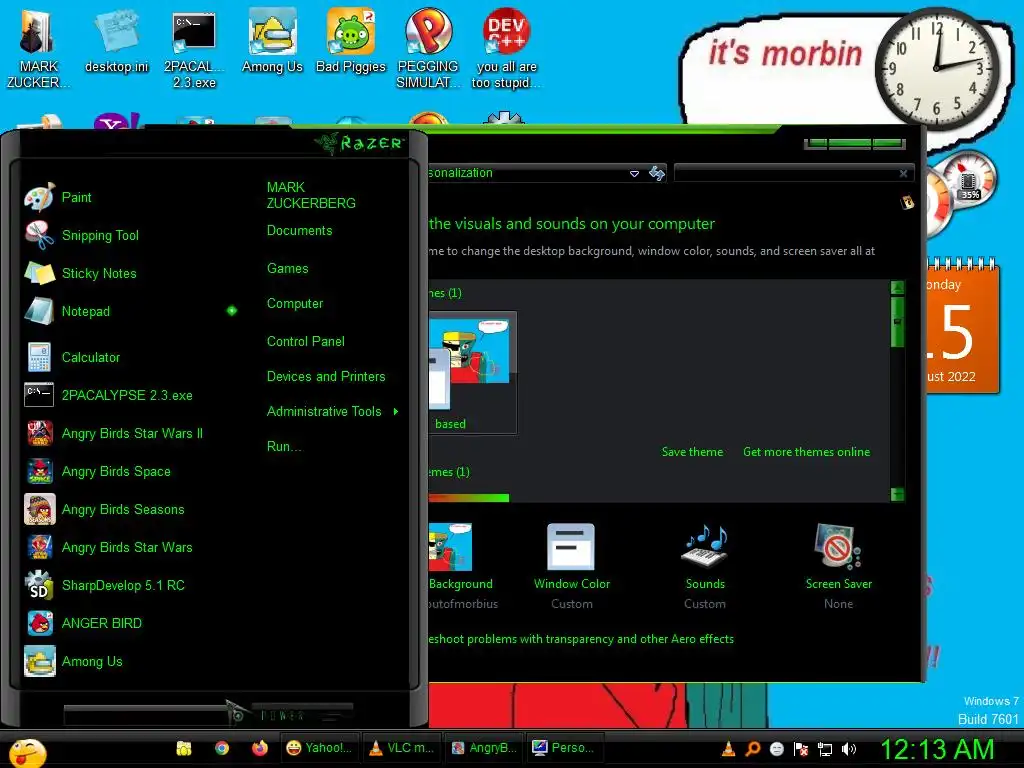
Task: Open Screen Saver settings
Action: pyautogui.click(x=839, y=566)
